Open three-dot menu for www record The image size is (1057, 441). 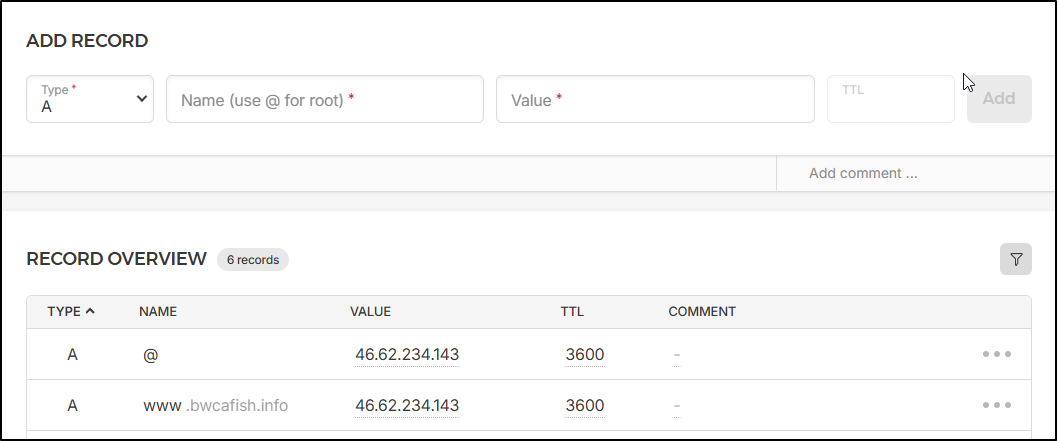996,405
